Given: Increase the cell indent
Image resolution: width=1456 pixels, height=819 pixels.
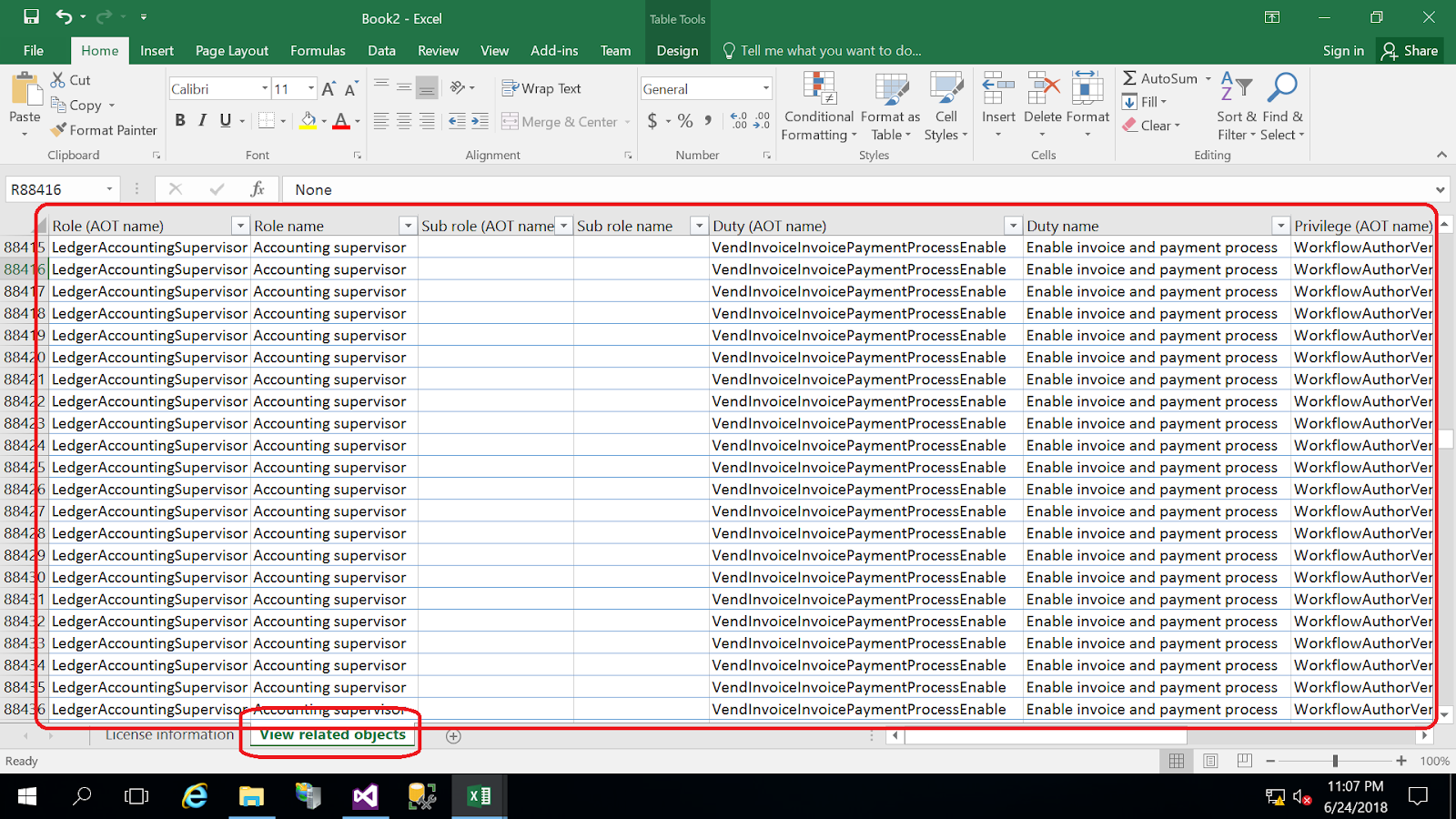Looking at the screenshot, I should [x=480, y=121].
